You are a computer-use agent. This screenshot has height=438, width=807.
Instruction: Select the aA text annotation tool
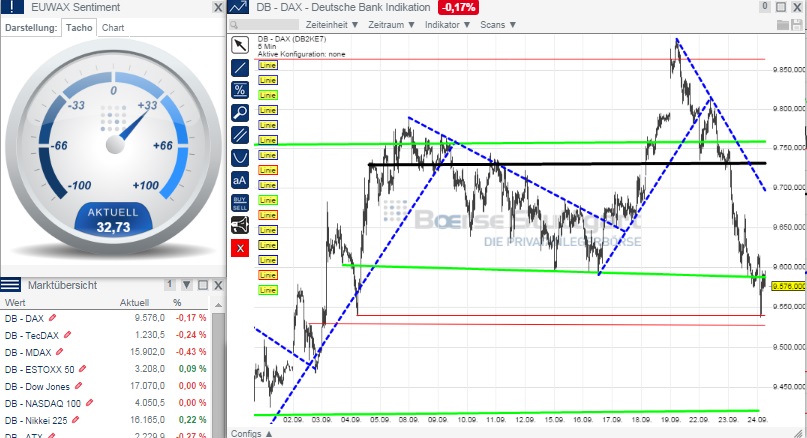(x=240, y=180)
